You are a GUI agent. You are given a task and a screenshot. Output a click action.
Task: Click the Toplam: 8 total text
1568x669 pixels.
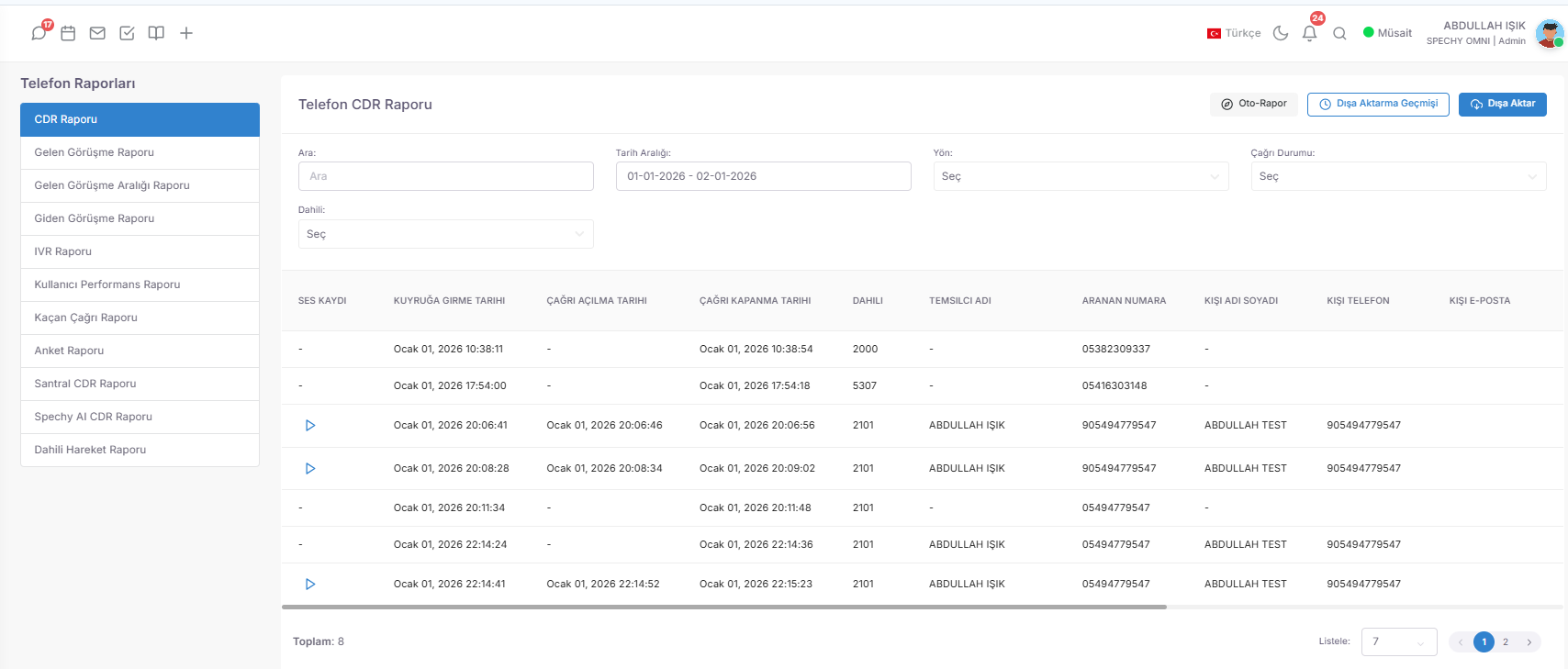[x=319, y=641]
